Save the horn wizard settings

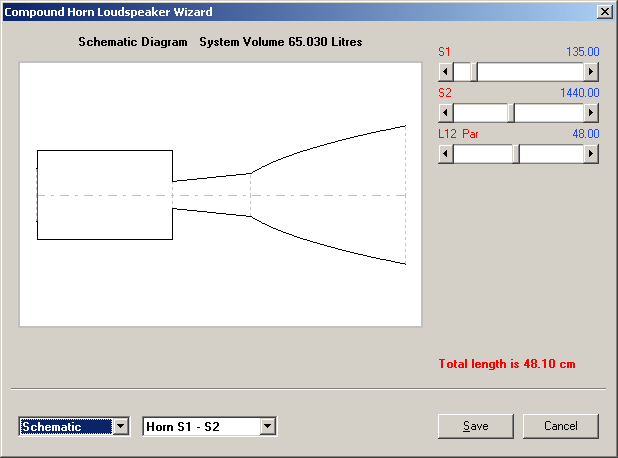click(x=476, y=426)
